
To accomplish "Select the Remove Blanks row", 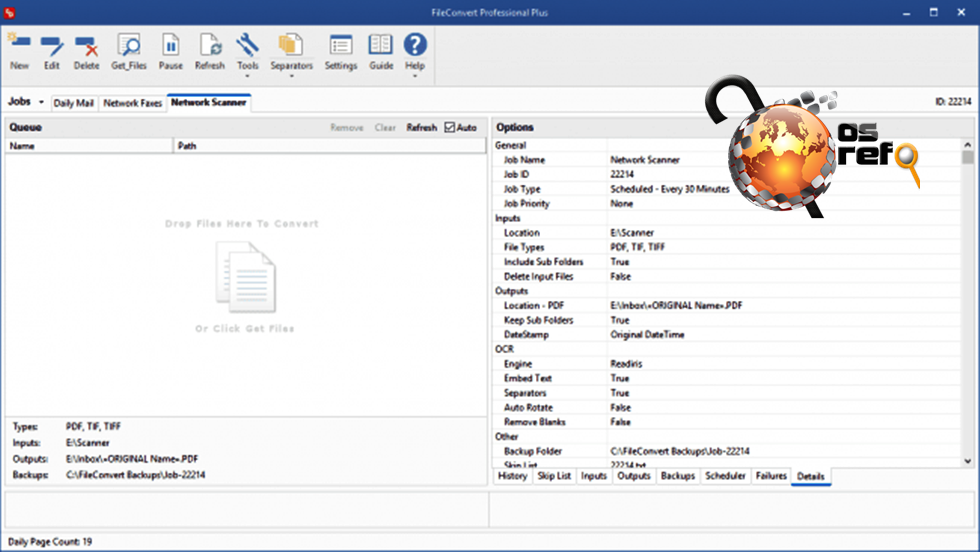I will (727, 422).
